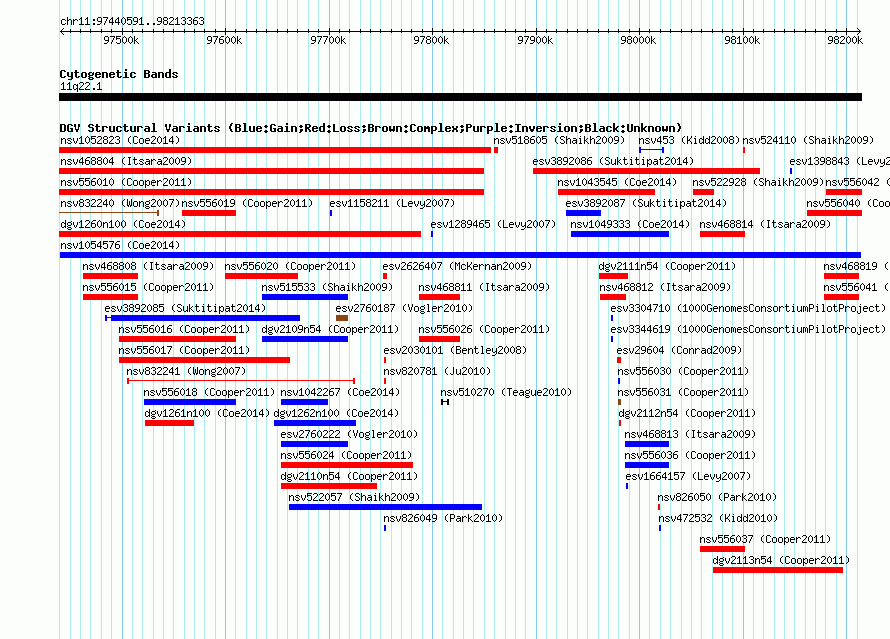Open the nsv556010 (Cooper2011) variant

click(126, 182)
